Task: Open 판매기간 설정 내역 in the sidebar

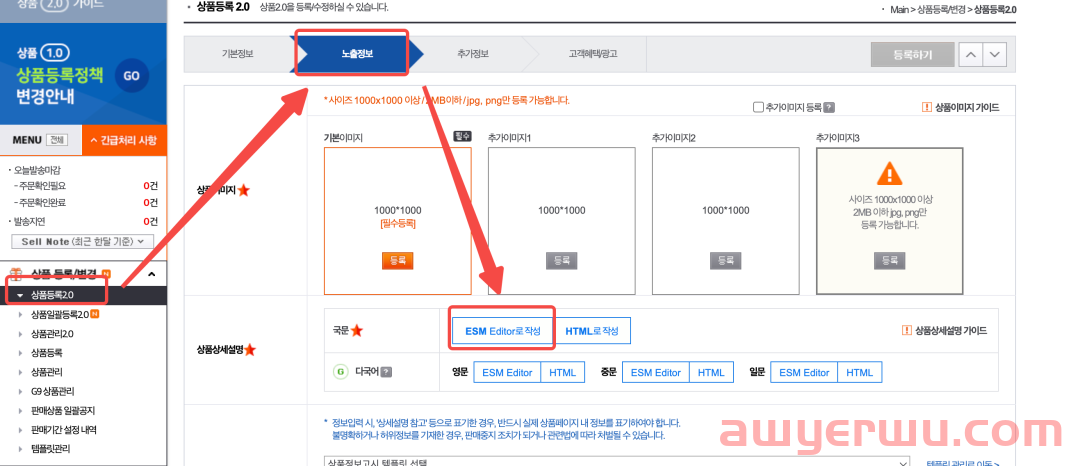Action: [63, 430]
